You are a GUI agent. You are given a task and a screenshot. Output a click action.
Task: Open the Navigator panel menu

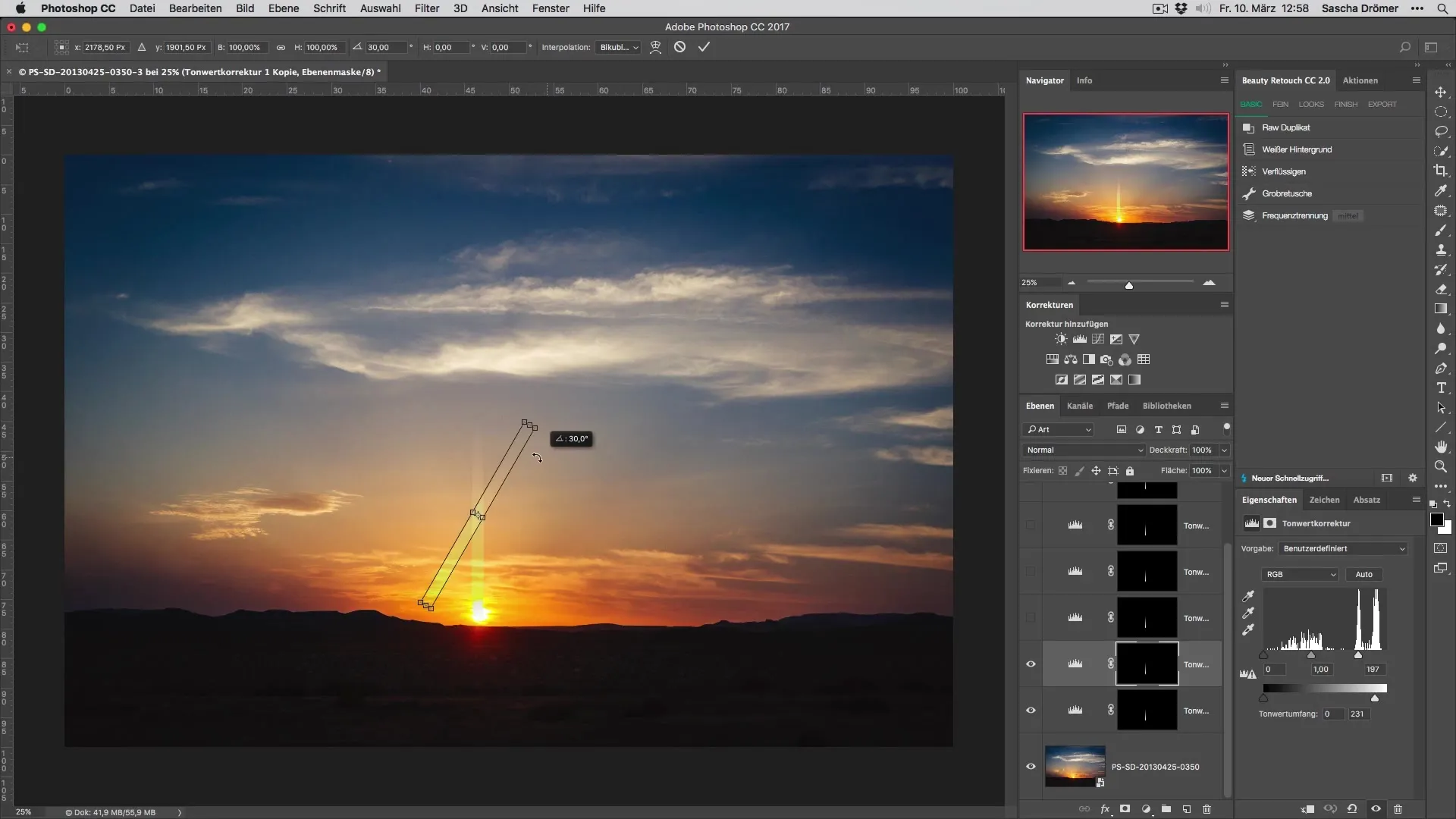click(1224, 80)
